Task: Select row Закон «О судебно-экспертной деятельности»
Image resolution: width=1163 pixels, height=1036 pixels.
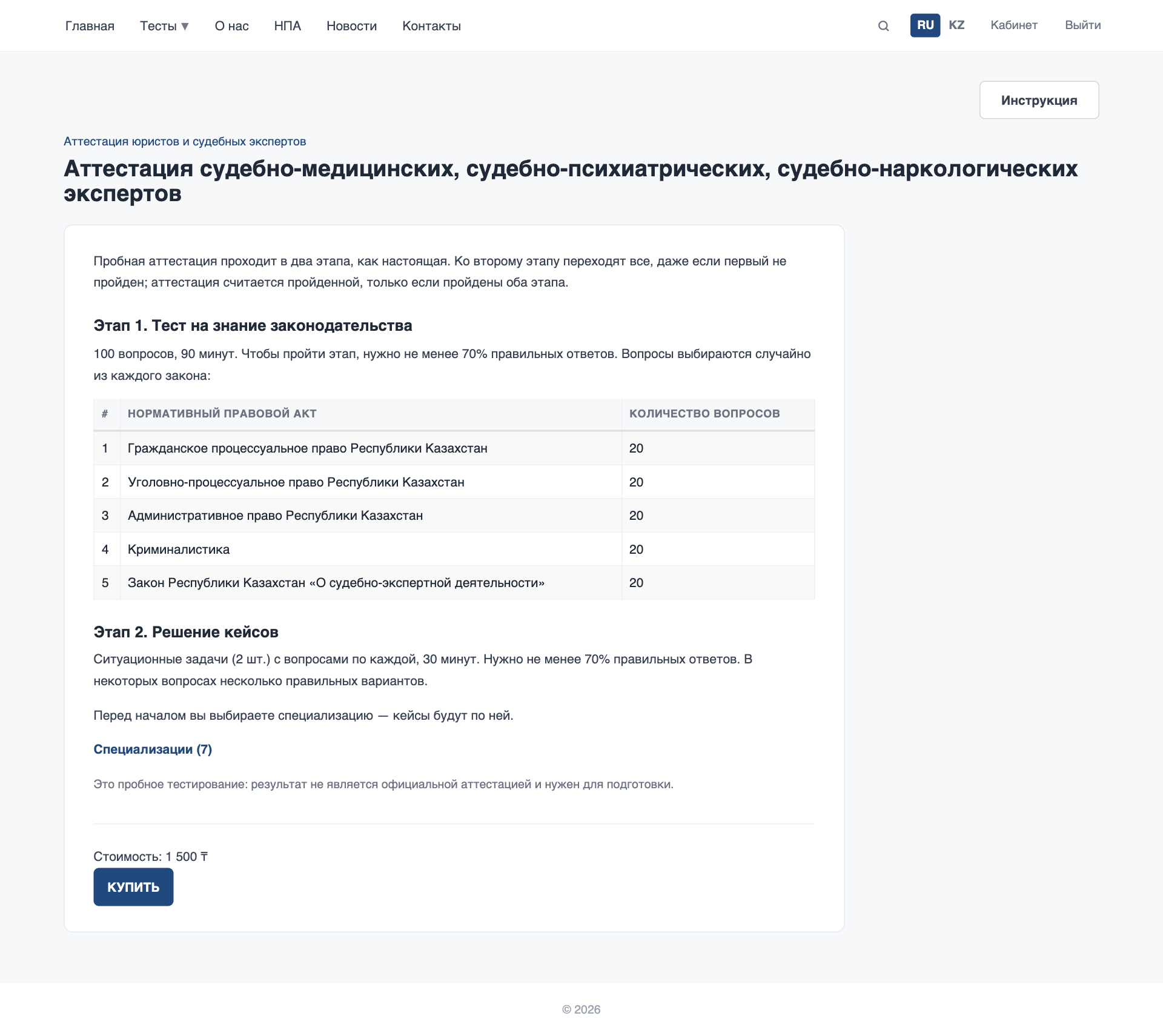Action: click(x=454, y=583)
